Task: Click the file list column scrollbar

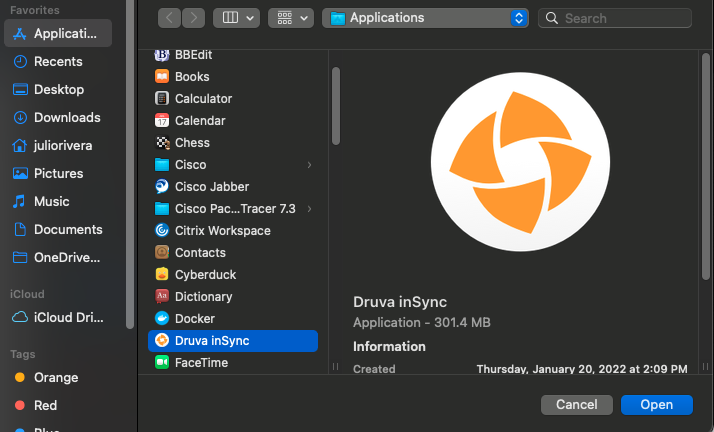Action: 336,106
